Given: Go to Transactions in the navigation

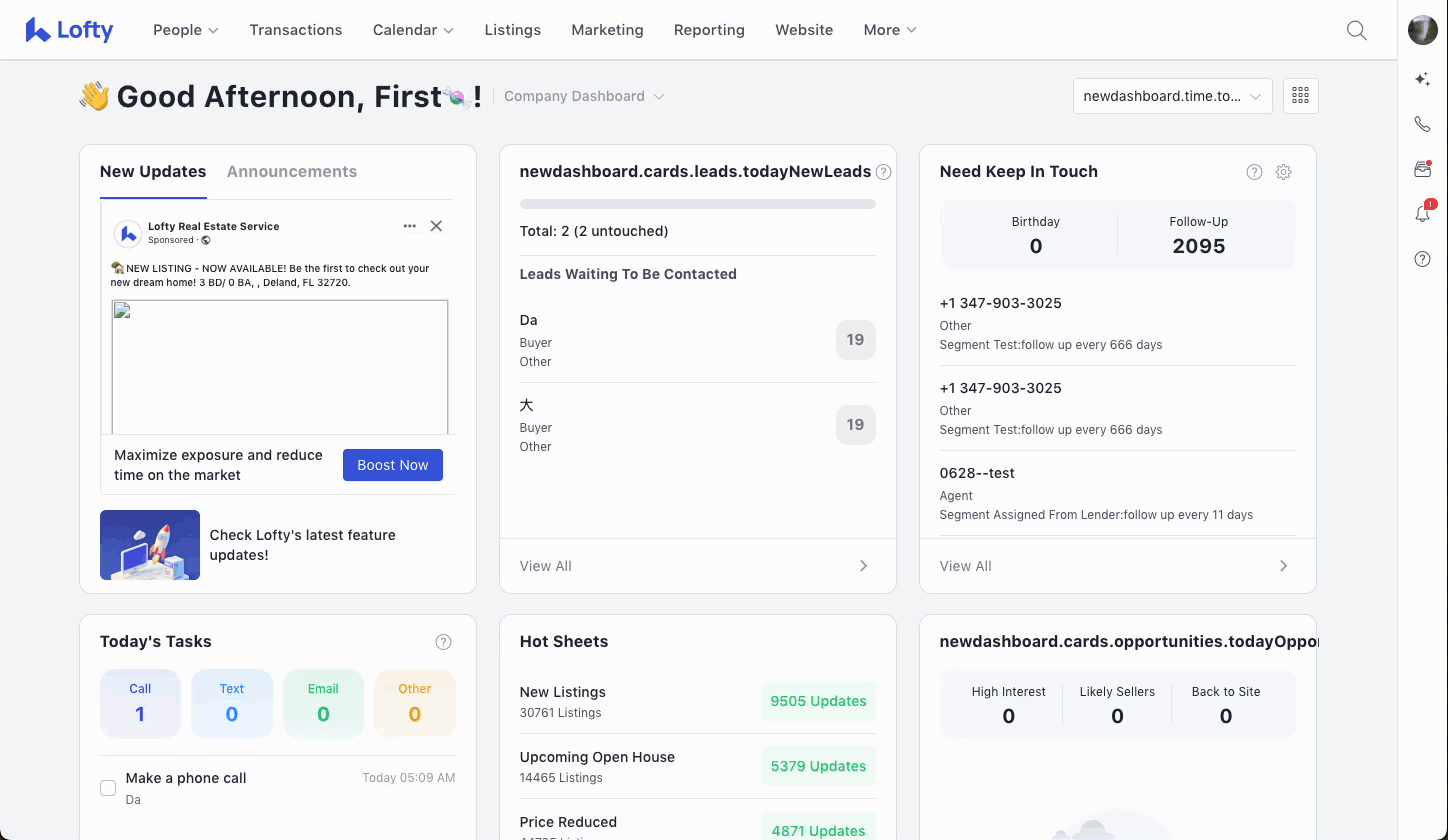Looking at the screenshot, I should [x=295, y=30].
